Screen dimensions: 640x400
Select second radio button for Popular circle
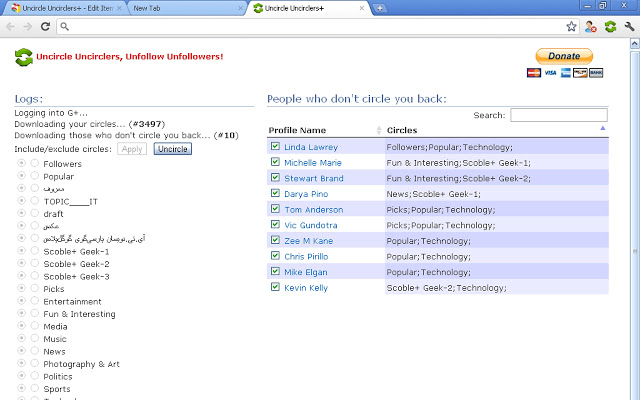point(35,176)
